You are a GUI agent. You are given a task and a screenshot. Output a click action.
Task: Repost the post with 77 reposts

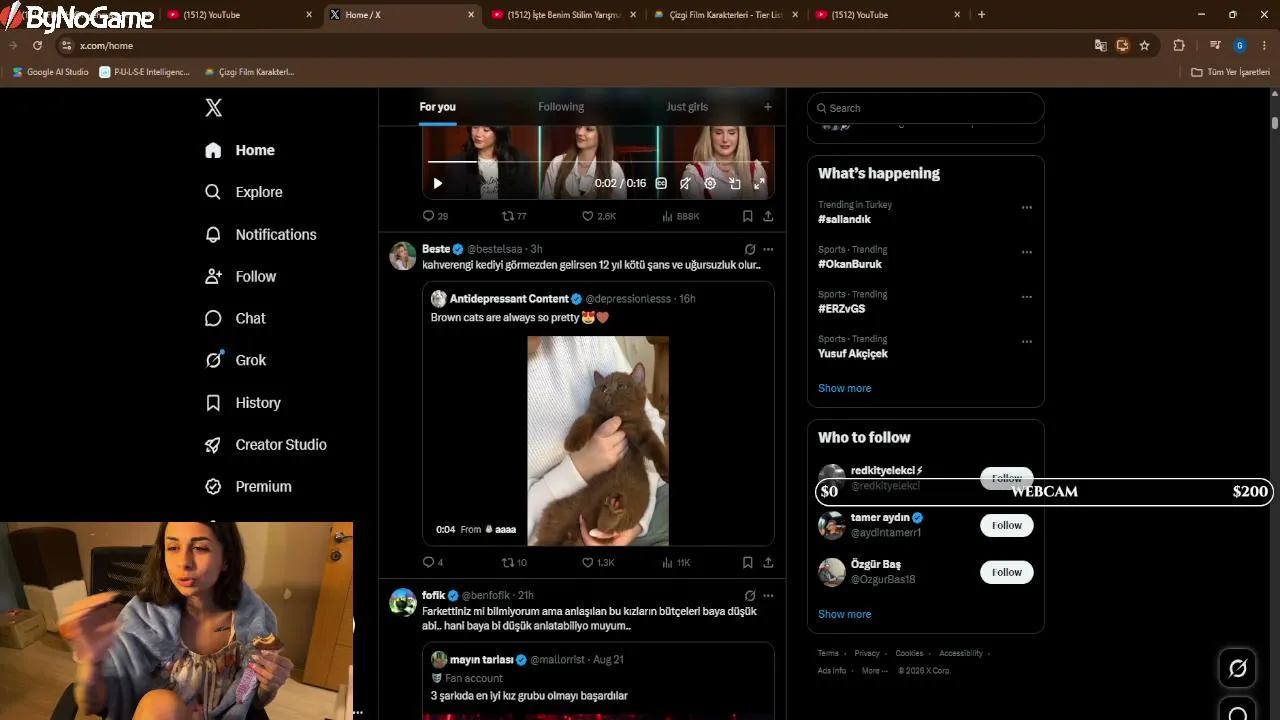click(x=514, y=216)
